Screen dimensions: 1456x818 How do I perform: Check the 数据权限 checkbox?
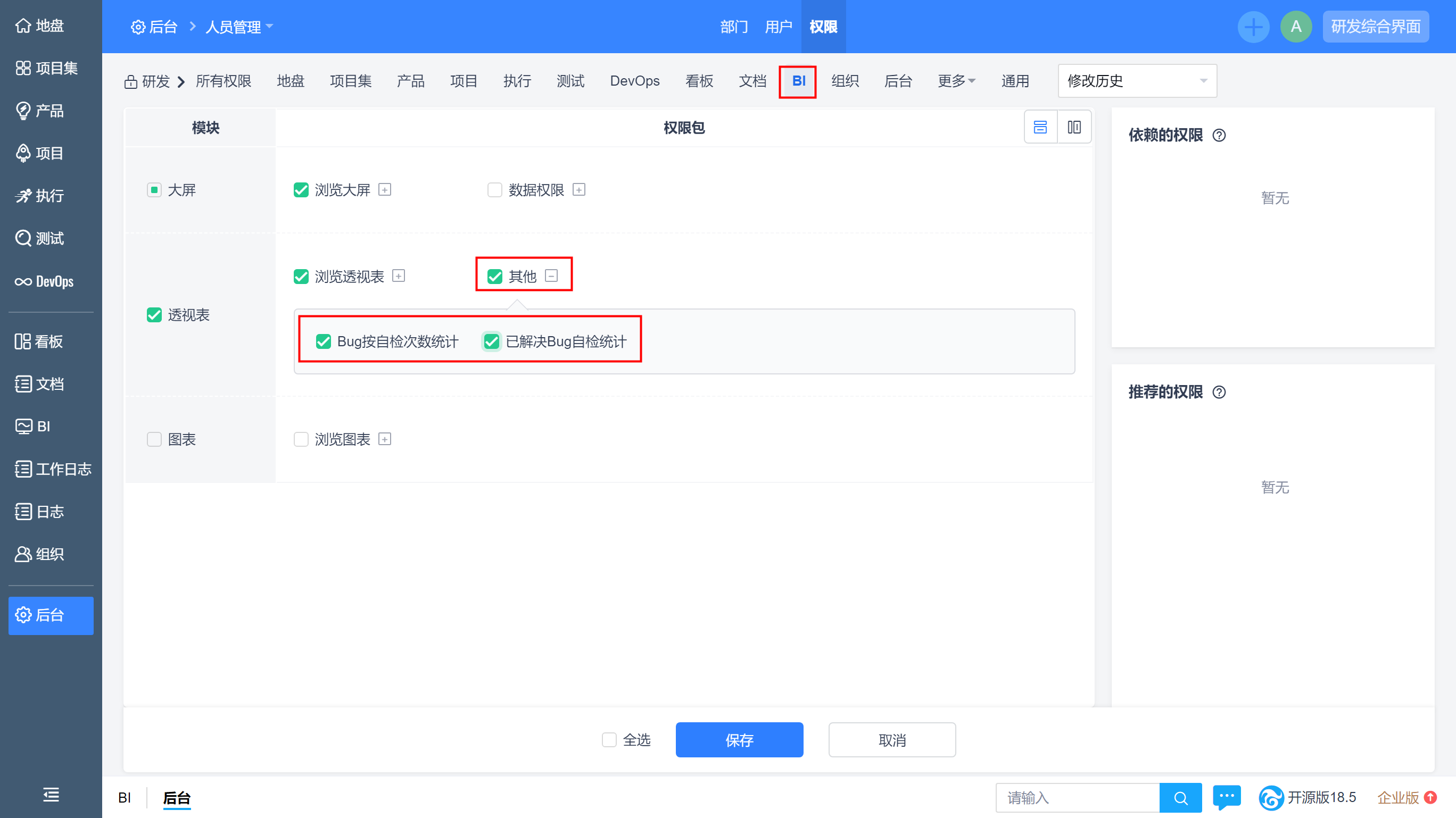point(494,190)
